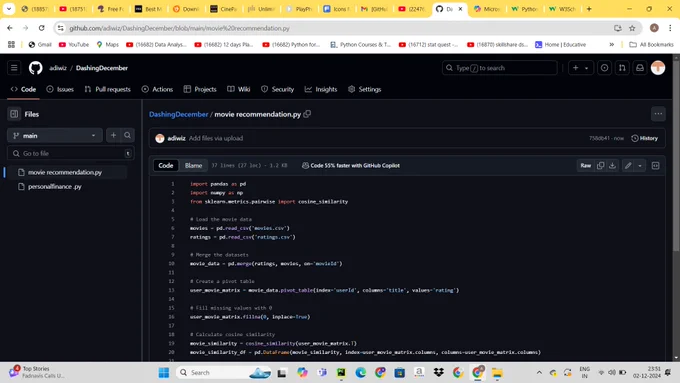Click line number 10 in code
The image size is (680, 383).
[x=171, y=263]
